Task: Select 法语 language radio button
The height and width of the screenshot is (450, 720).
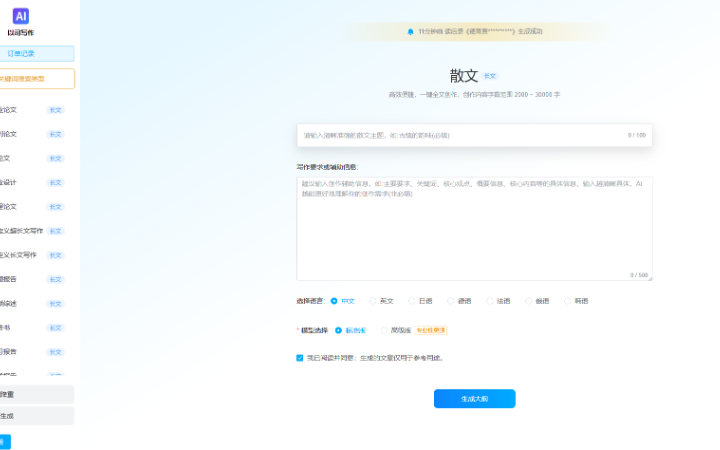Action: (489, 301)
